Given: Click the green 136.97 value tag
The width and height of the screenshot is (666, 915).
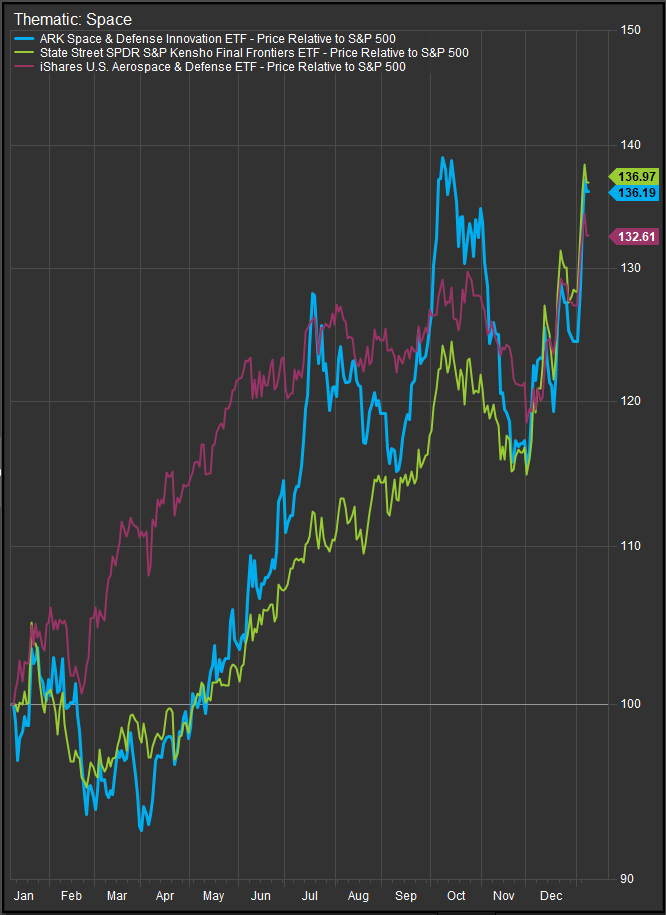Looking at the screenshot, I should [636, 176].
